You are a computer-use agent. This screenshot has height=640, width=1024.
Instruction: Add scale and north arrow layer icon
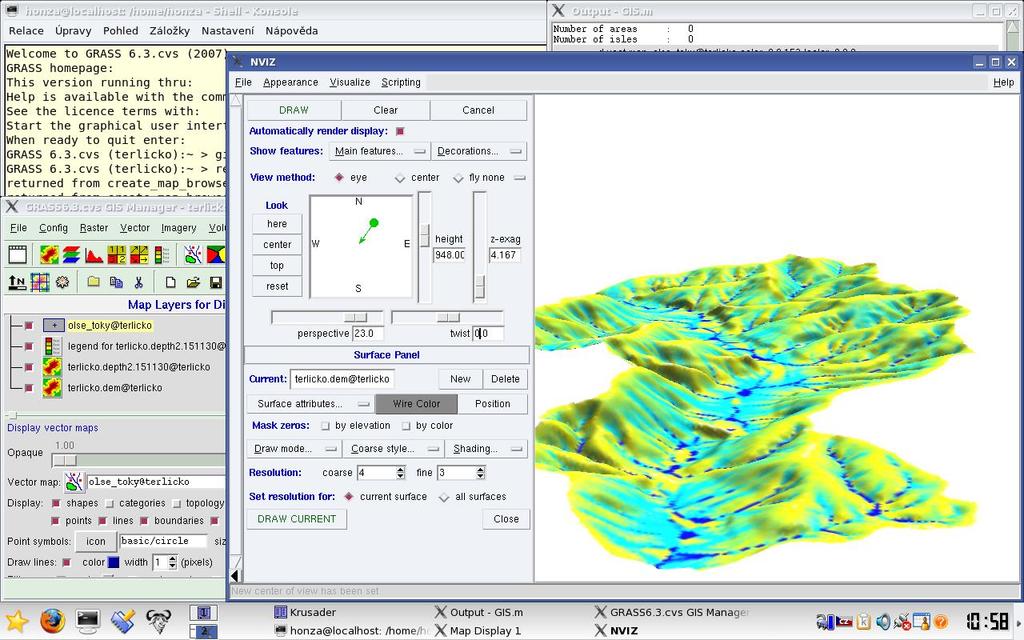[17, 282]
